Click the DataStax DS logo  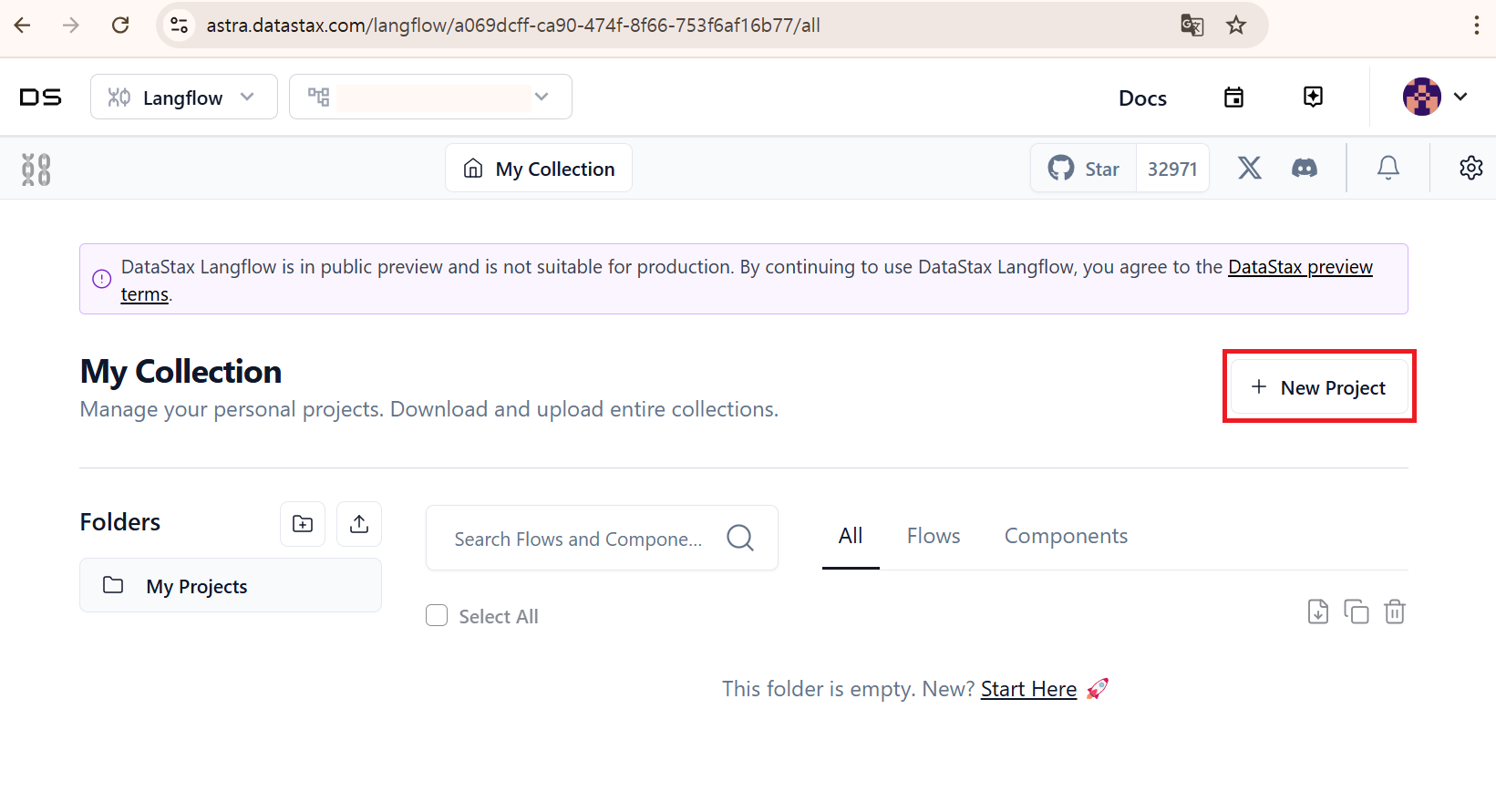pos(41,97)
